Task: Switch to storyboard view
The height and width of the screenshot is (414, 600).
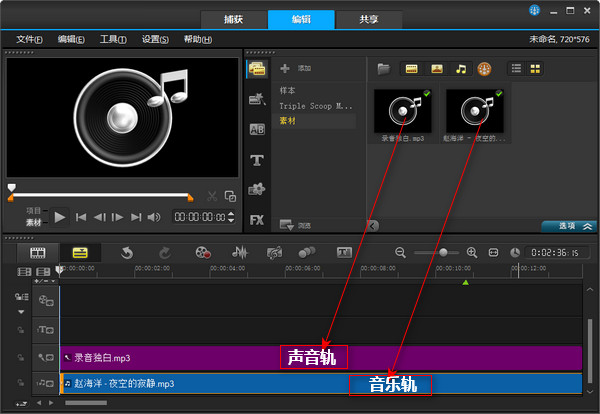Action: [38, 253]
